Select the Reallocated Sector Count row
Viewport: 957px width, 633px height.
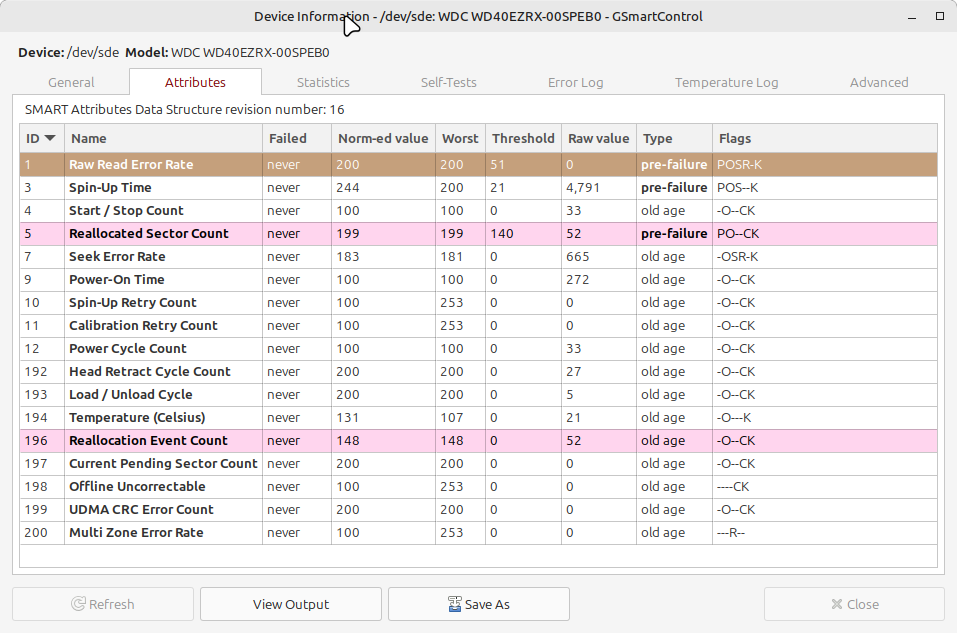(x=478, y=234)
